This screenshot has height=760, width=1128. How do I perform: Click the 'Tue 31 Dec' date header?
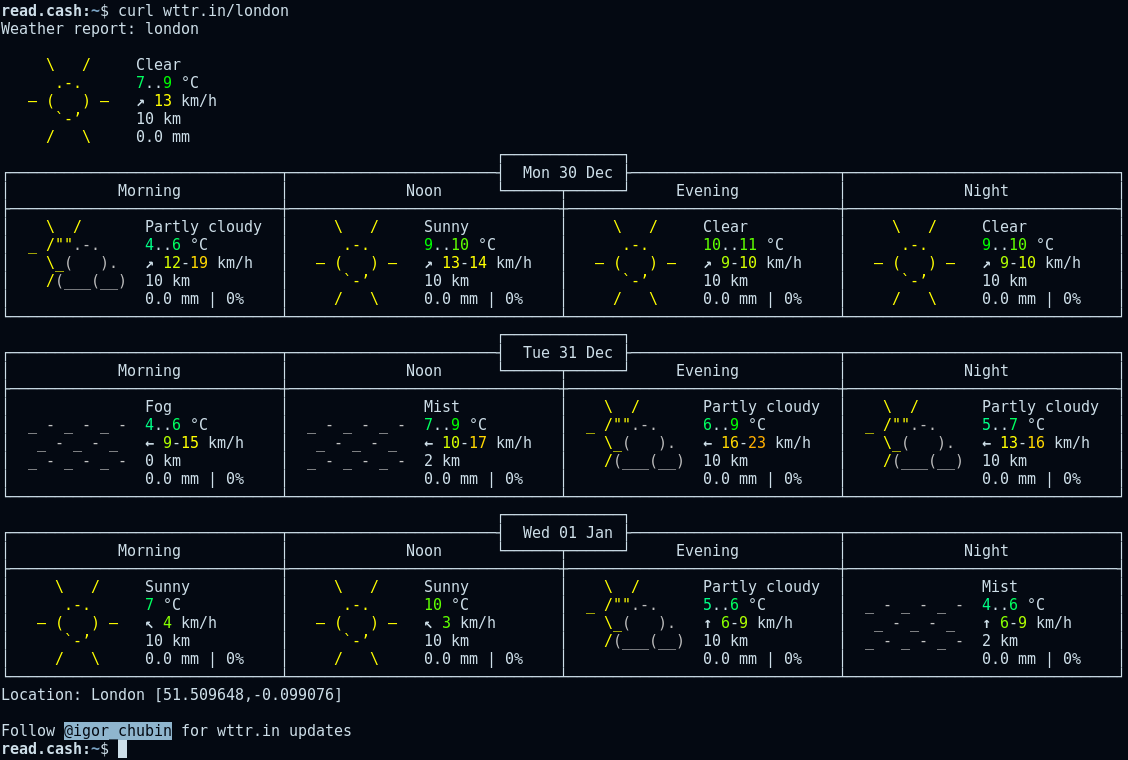(x=568, y=353)
